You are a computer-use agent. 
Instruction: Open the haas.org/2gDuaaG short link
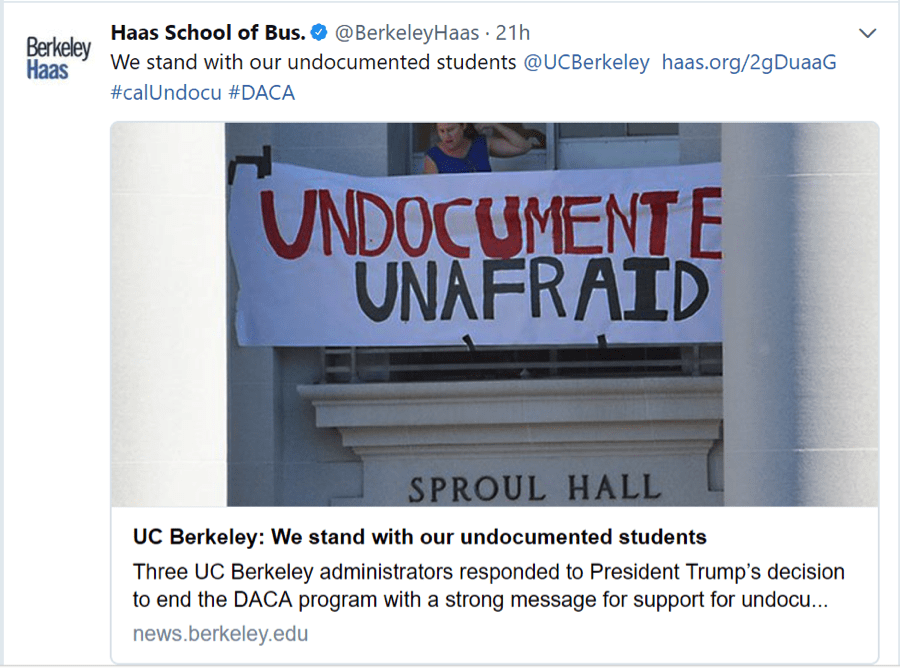point(749,62)
